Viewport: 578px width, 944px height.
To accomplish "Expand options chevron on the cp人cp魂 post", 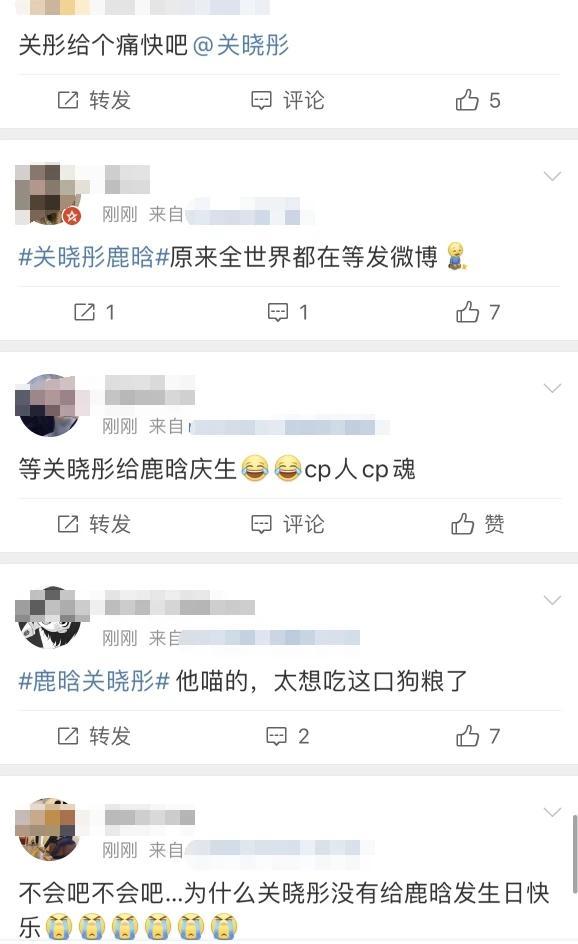I will (x=552, y=388).
